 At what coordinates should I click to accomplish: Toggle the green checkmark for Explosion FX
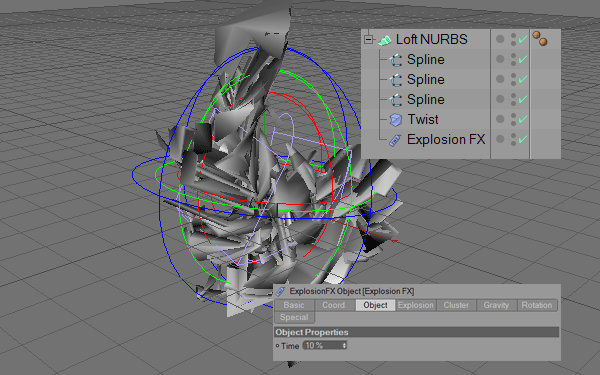pyautogui.click(x=523, y=139)
